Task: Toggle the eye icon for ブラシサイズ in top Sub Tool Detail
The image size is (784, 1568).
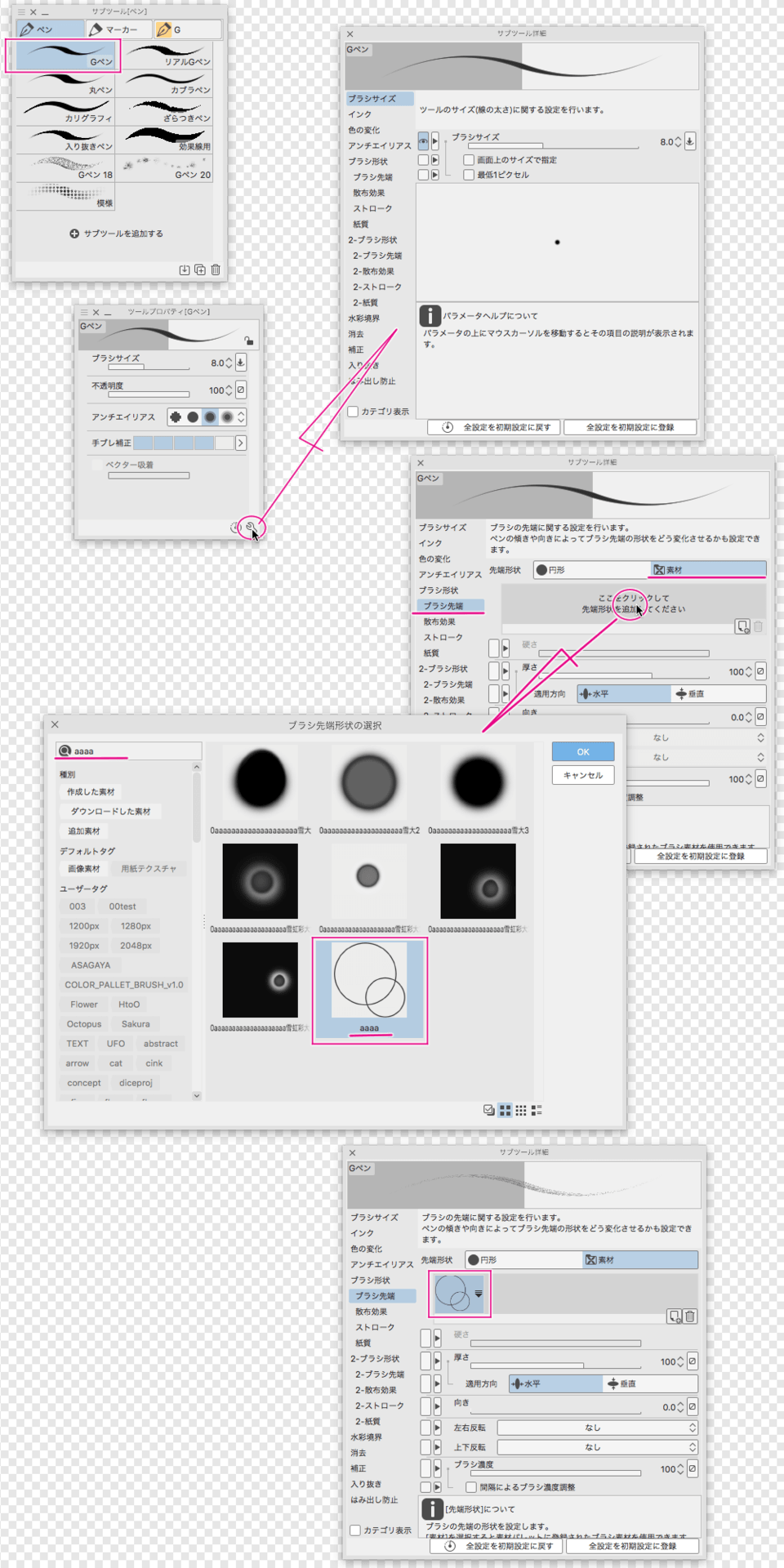Action: 423,141
